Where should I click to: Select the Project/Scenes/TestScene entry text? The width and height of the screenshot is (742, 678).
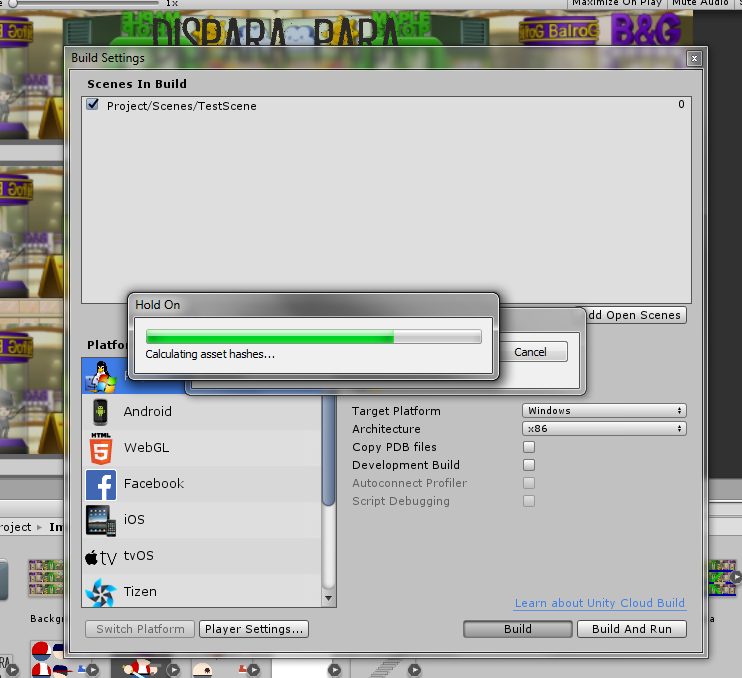(182, 106)
